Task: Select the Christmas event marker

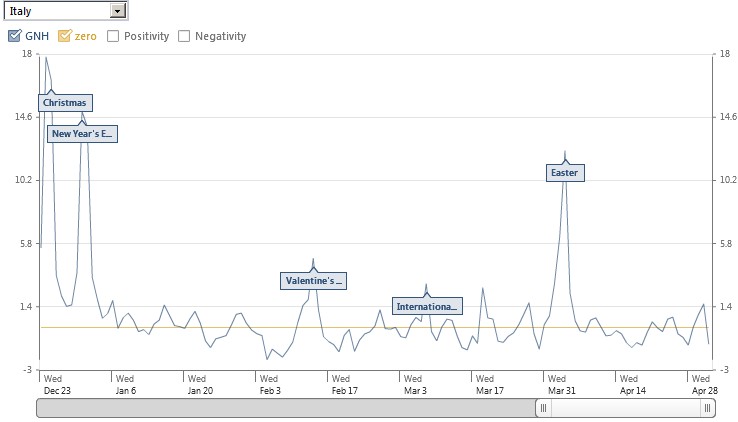Action: pyautogui.click(x=65, y=102)
